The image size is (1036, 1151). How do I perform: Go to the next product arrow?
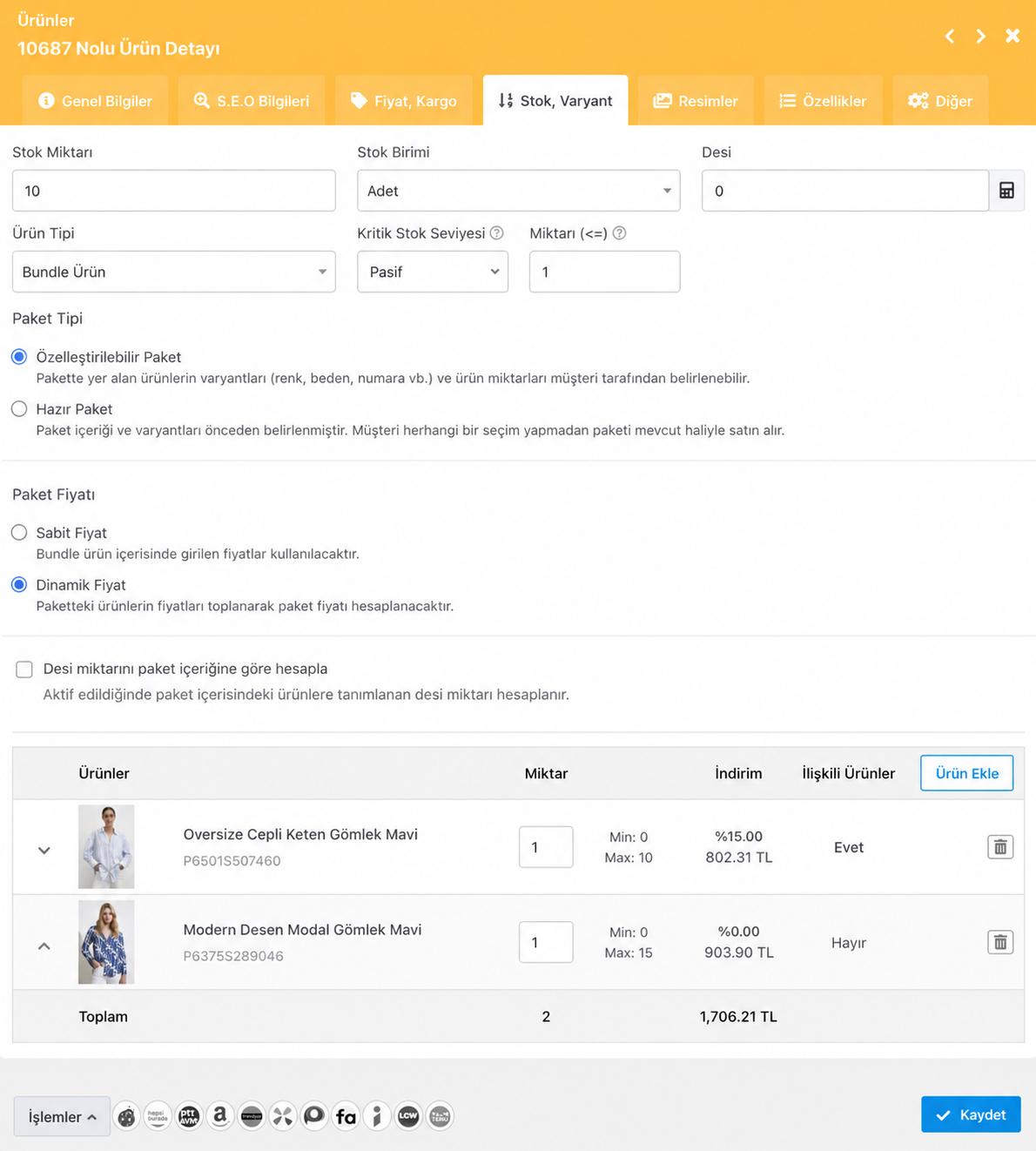[x=981, y=36]
